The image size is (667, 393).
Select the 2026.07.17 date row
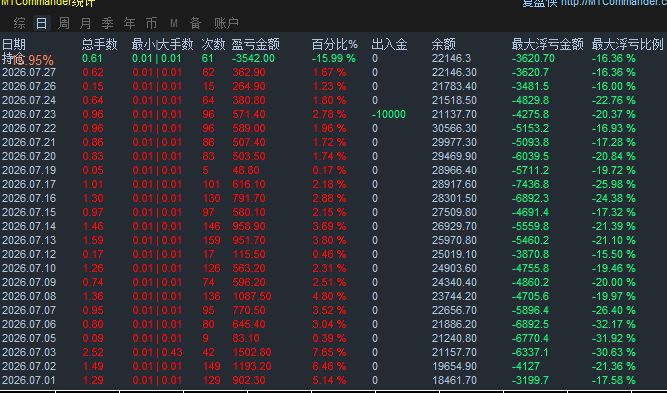[x=29, y=185]
